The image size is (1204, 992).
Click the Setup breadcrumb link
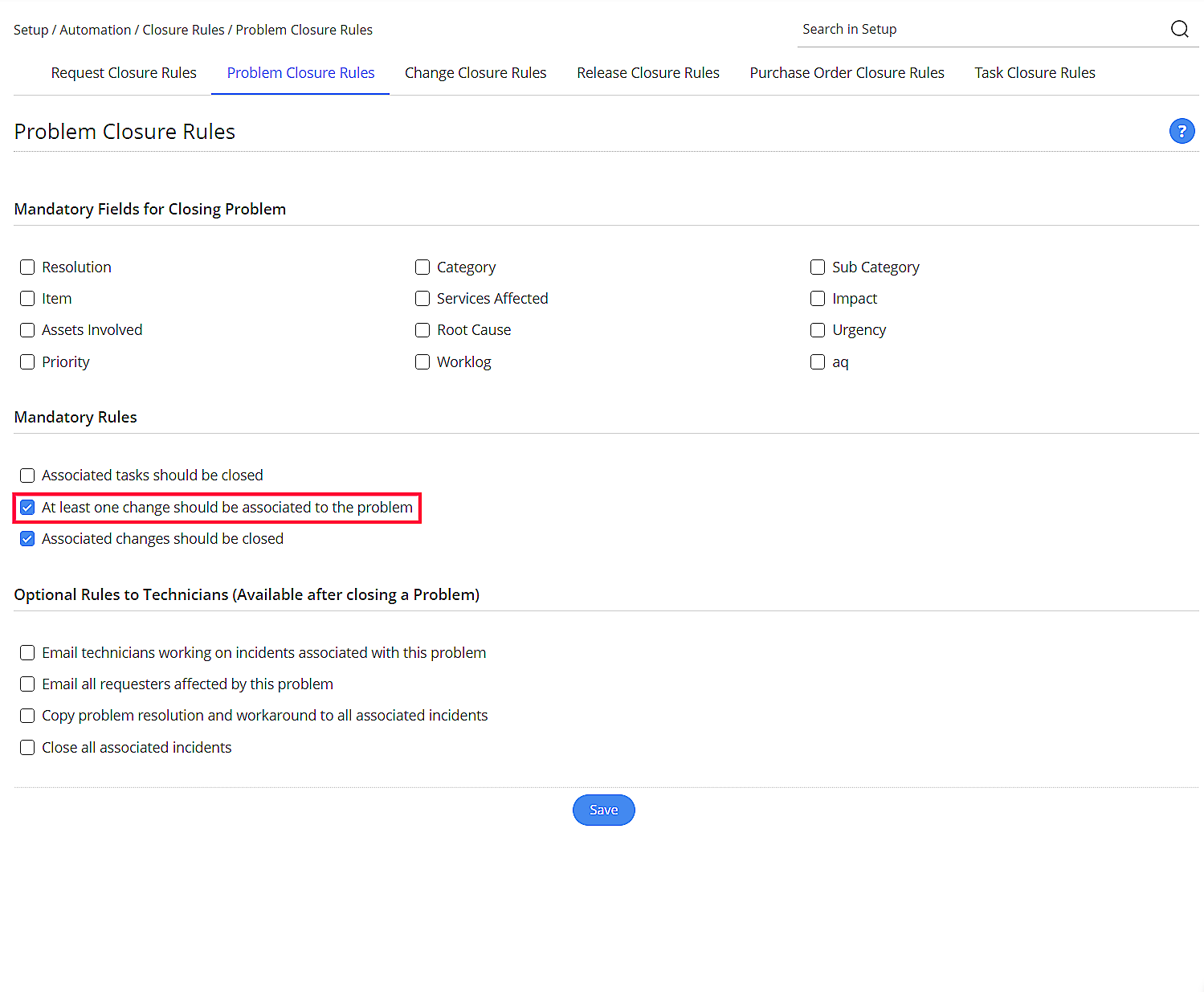click(31, 30)
